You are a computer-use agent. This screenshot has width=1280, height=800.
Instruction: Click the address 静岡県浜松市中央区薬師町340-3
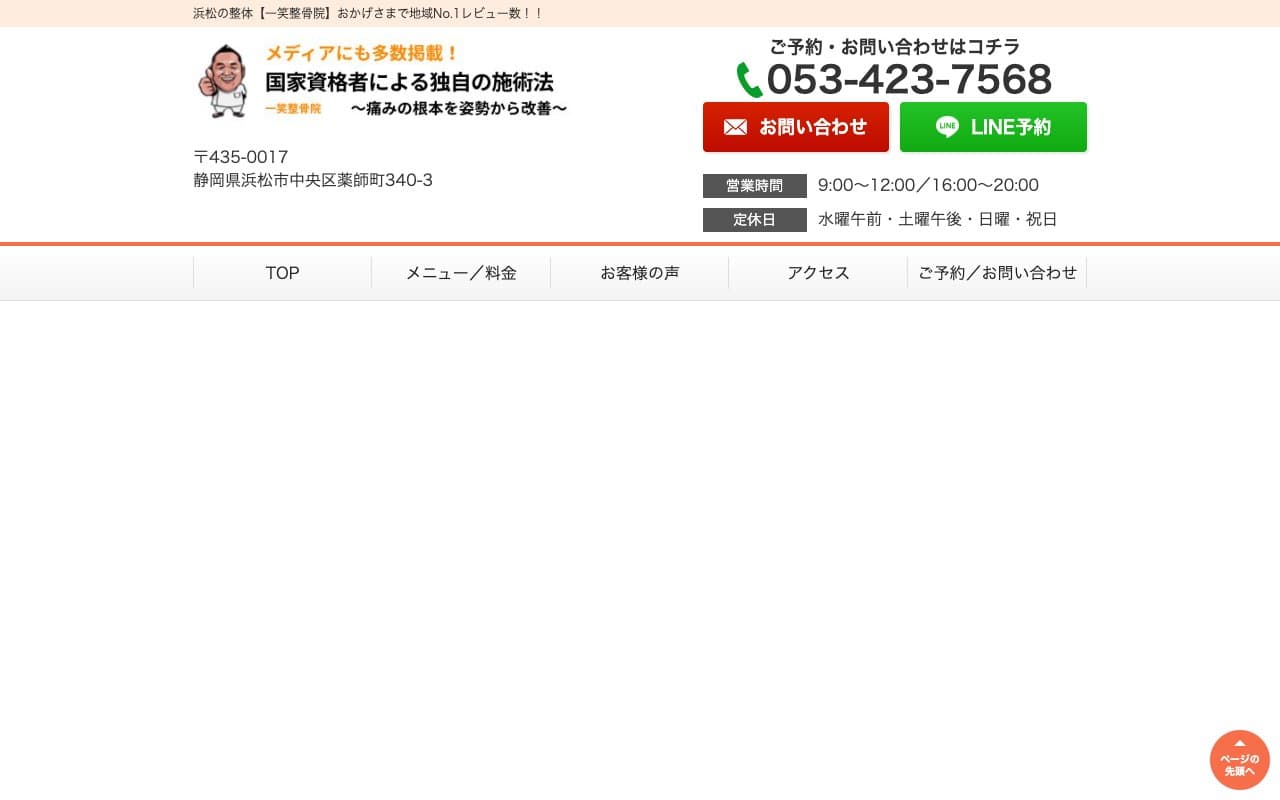(x=314, y=180)
